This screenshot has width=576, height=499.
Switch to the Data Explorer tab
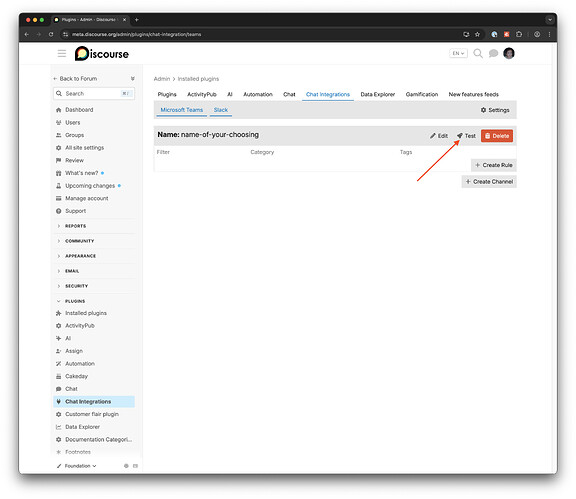coord(377,94)
